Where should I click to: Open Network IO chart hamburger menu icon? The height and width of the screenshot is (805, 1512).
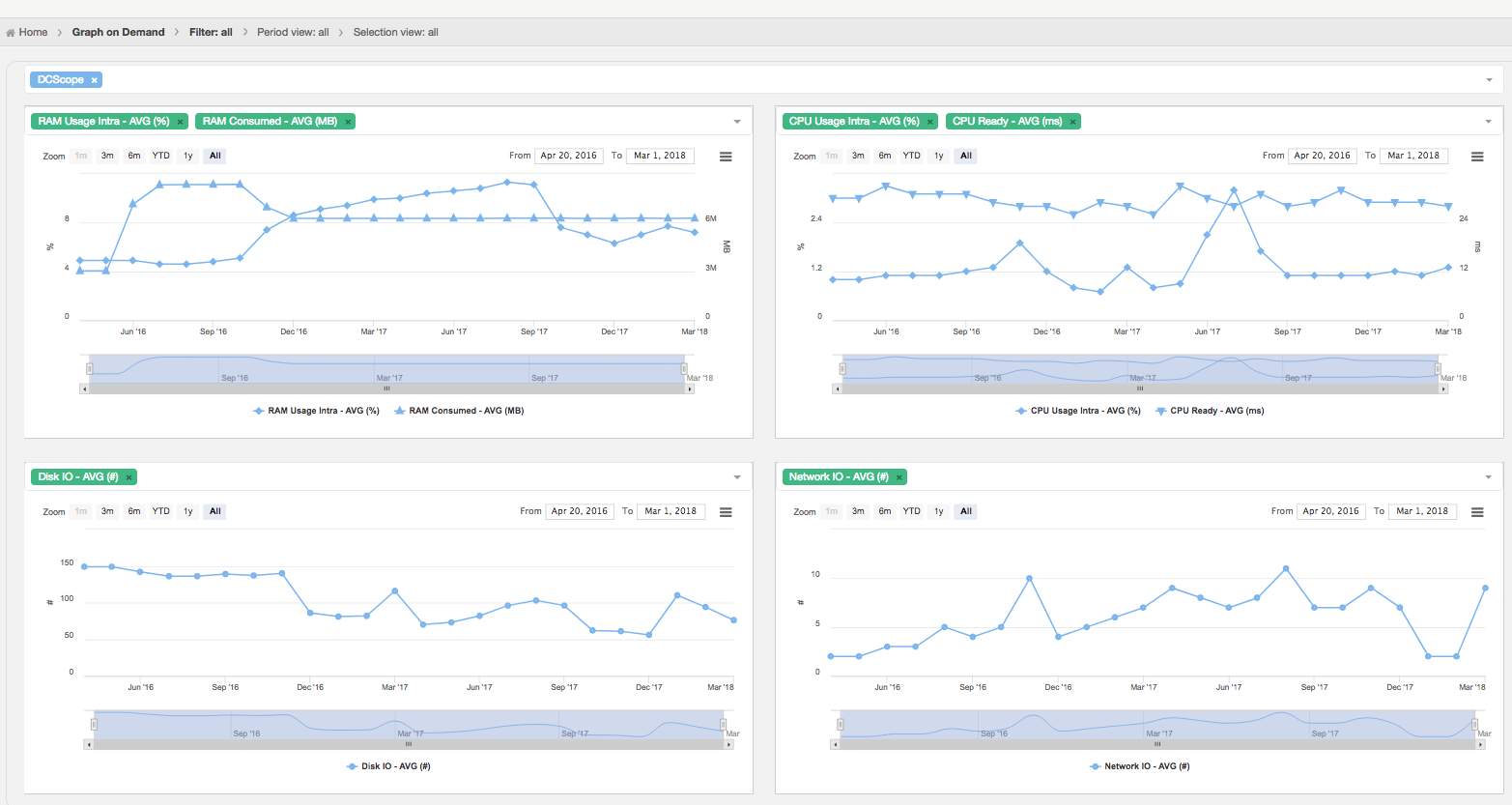tap(1477, 512)
